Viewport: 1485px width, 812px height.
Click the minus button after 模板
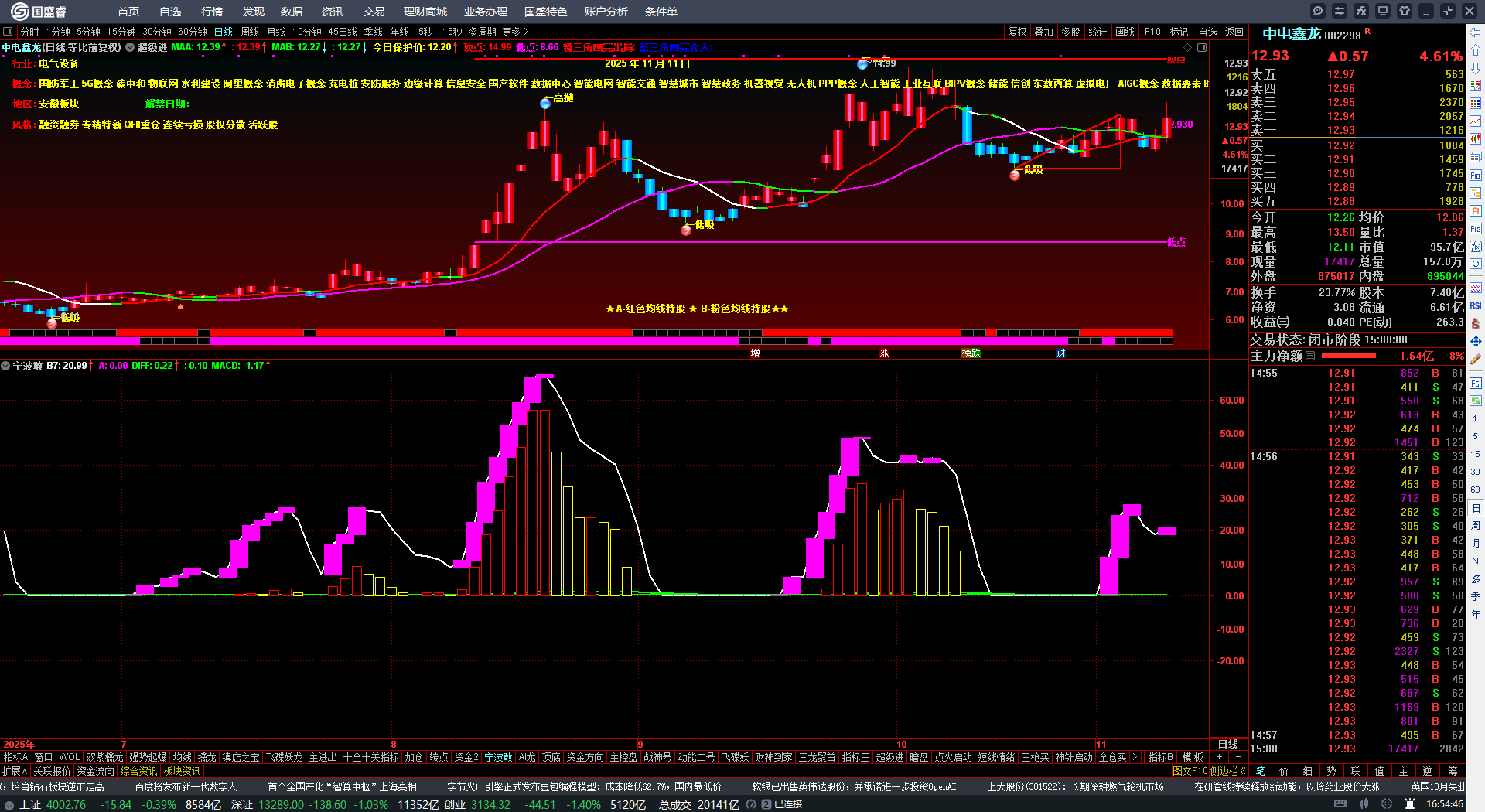click(1238, 757)
